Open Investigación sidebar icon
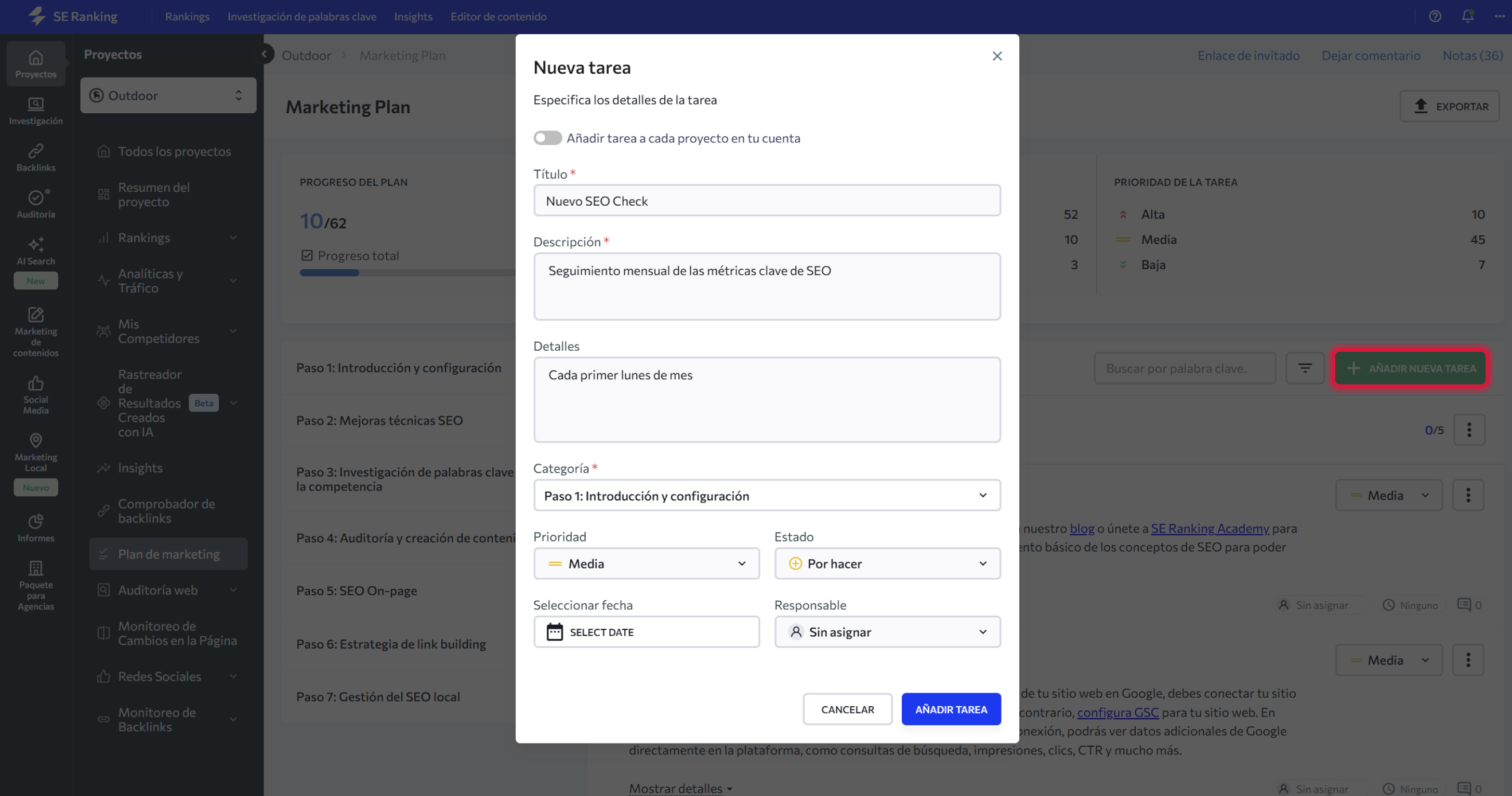Image resolution: width=1512 pixels, height=796 pixels. point(36,111)
